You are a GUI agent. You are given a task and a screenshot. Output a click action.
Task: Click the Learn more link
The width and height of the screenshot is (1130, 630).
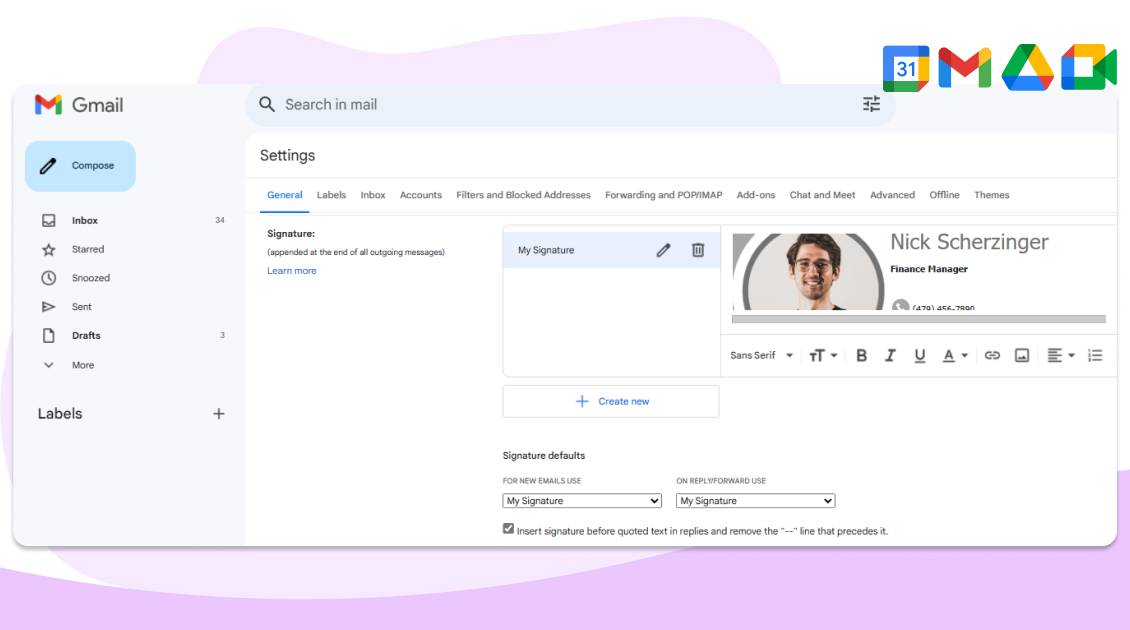coord(292,271)
